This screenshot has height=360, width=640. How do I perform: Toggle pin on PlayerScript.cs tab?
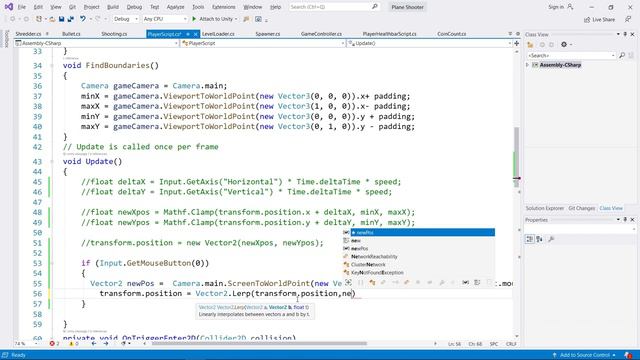point(188,34)
